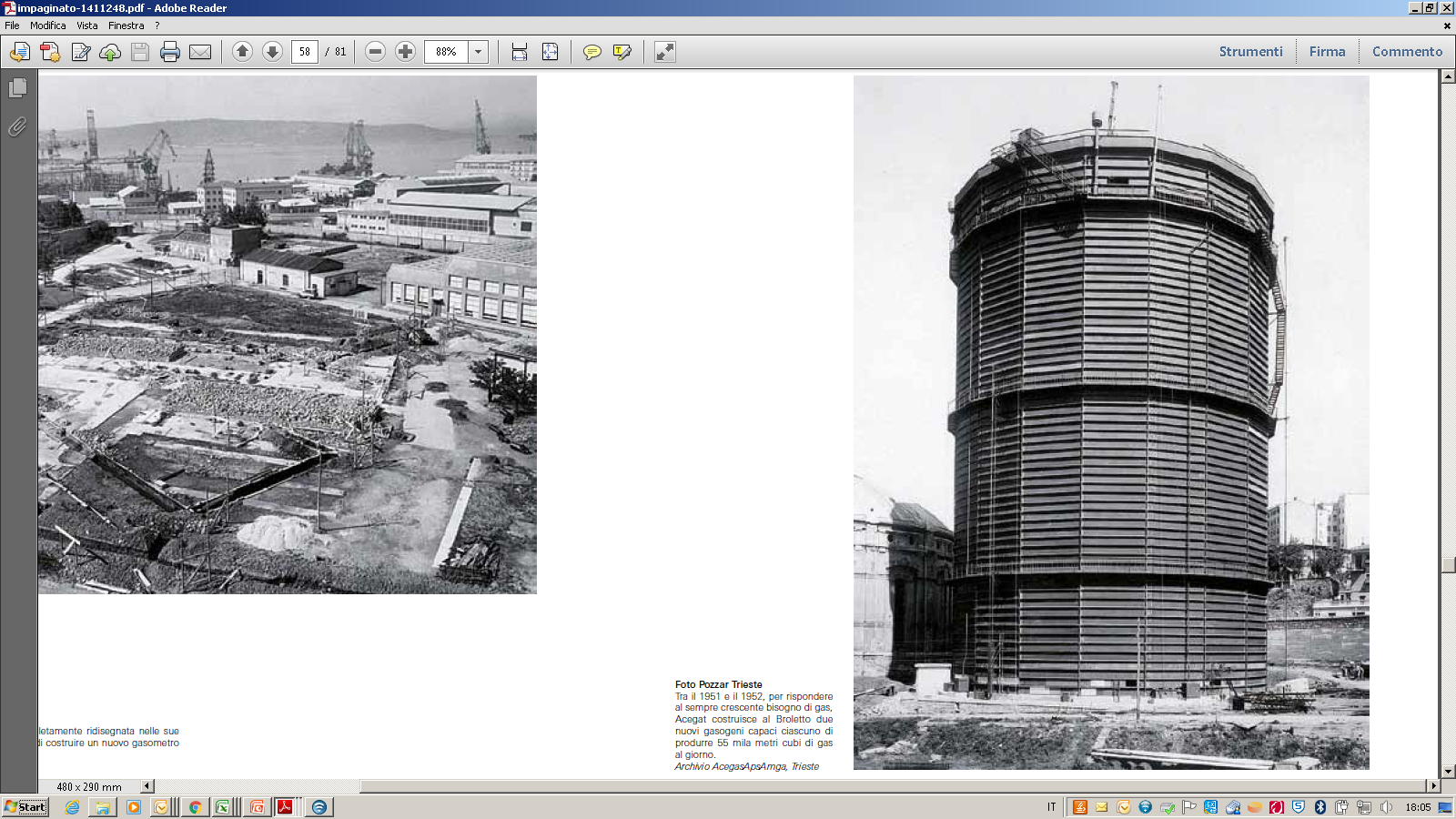This screenshot has width=1456, height=819.
Task: Open the Vista menu
Action: click(87, 25)
